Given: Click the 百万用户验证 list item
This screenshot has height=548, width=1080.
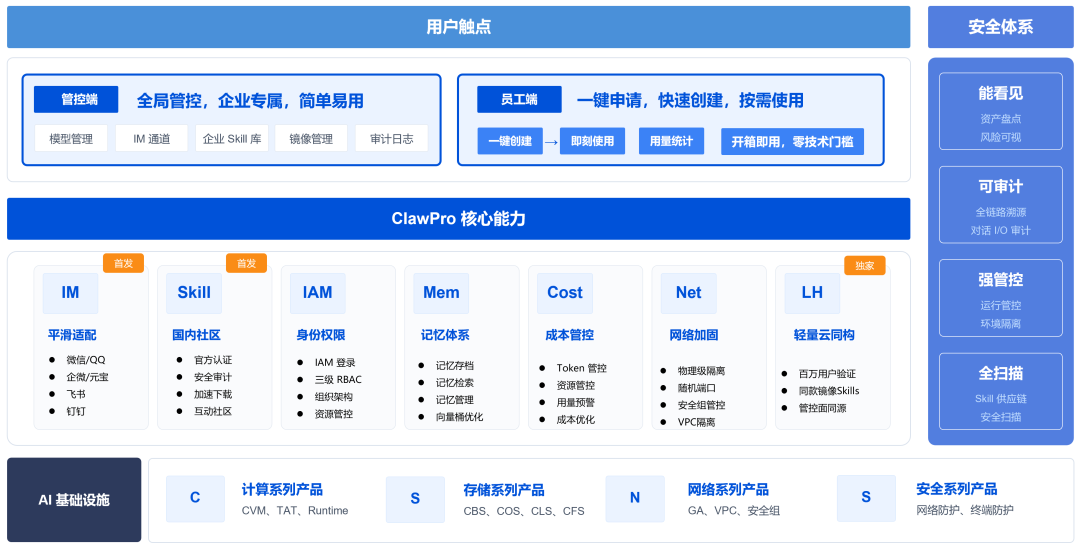Looking at the screenshot, I should point(827,374).
